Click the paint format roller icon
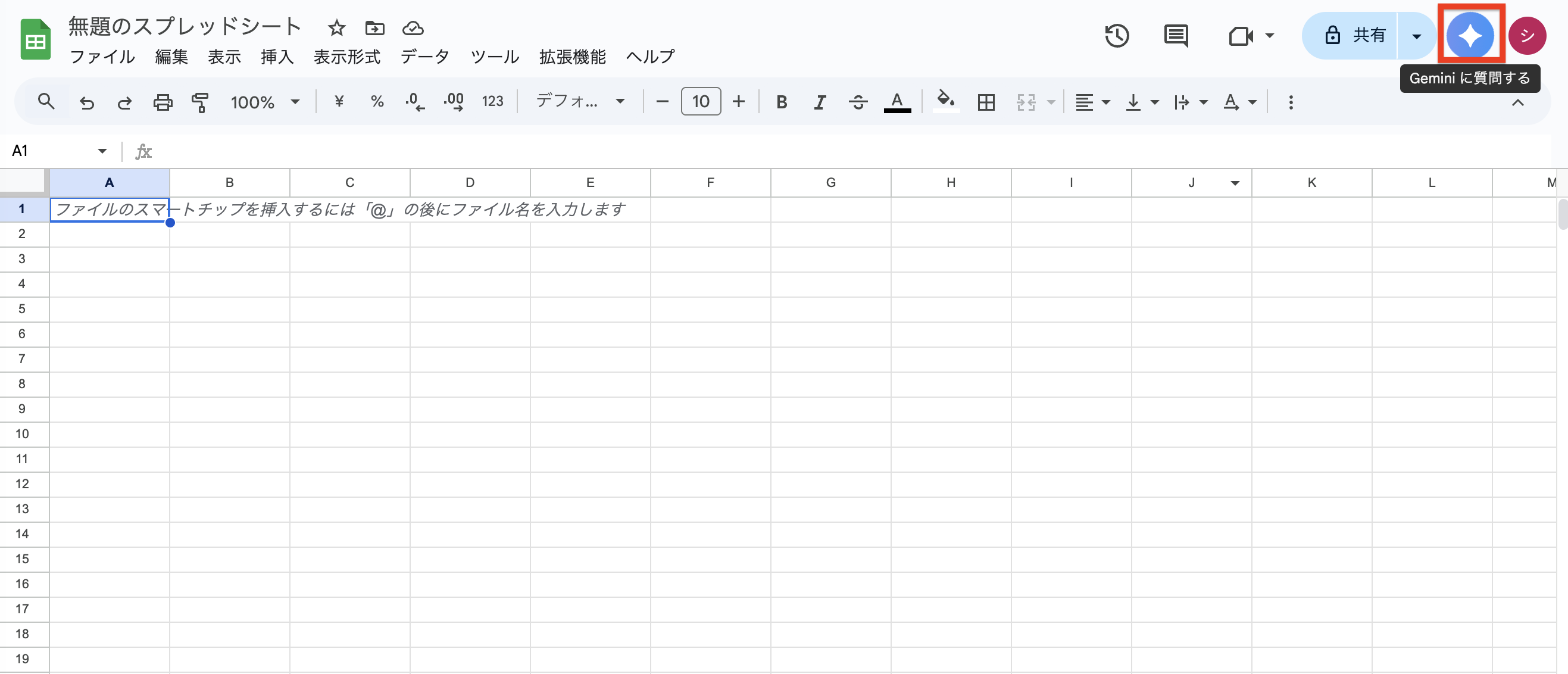 tap(199, 102)
